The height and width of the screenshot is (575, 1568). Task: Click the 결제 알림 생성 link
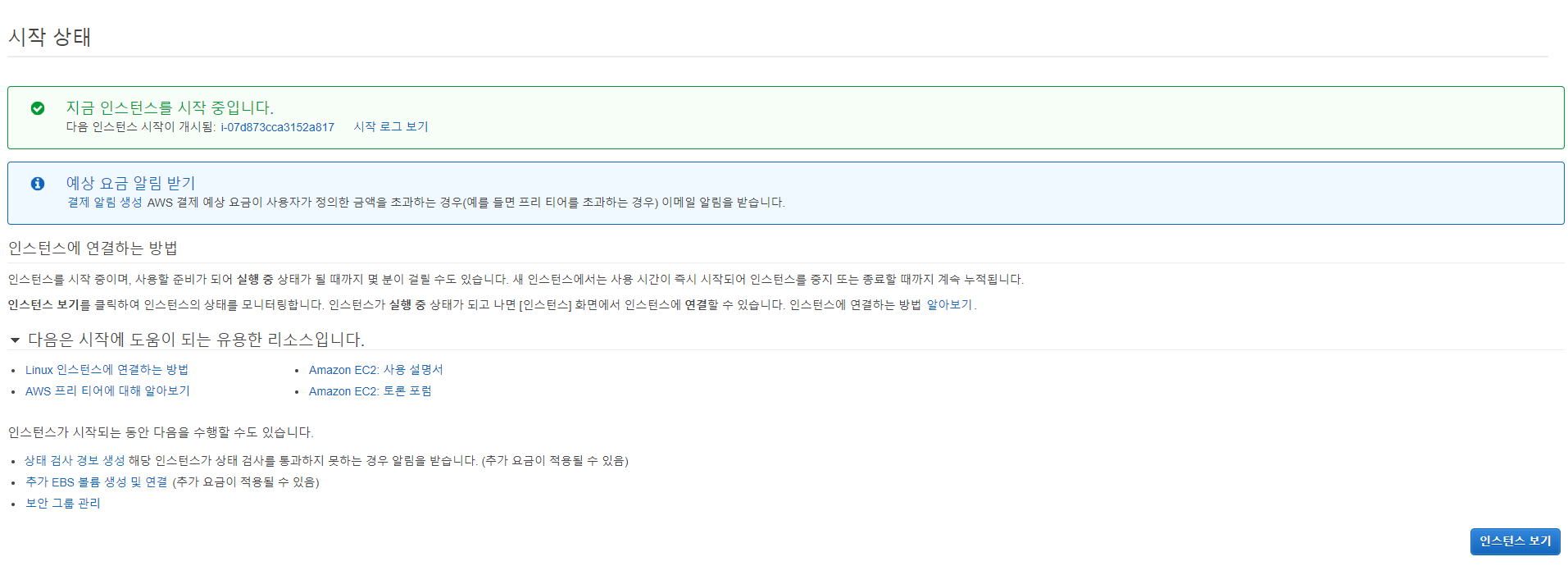[x=105, y=203]
